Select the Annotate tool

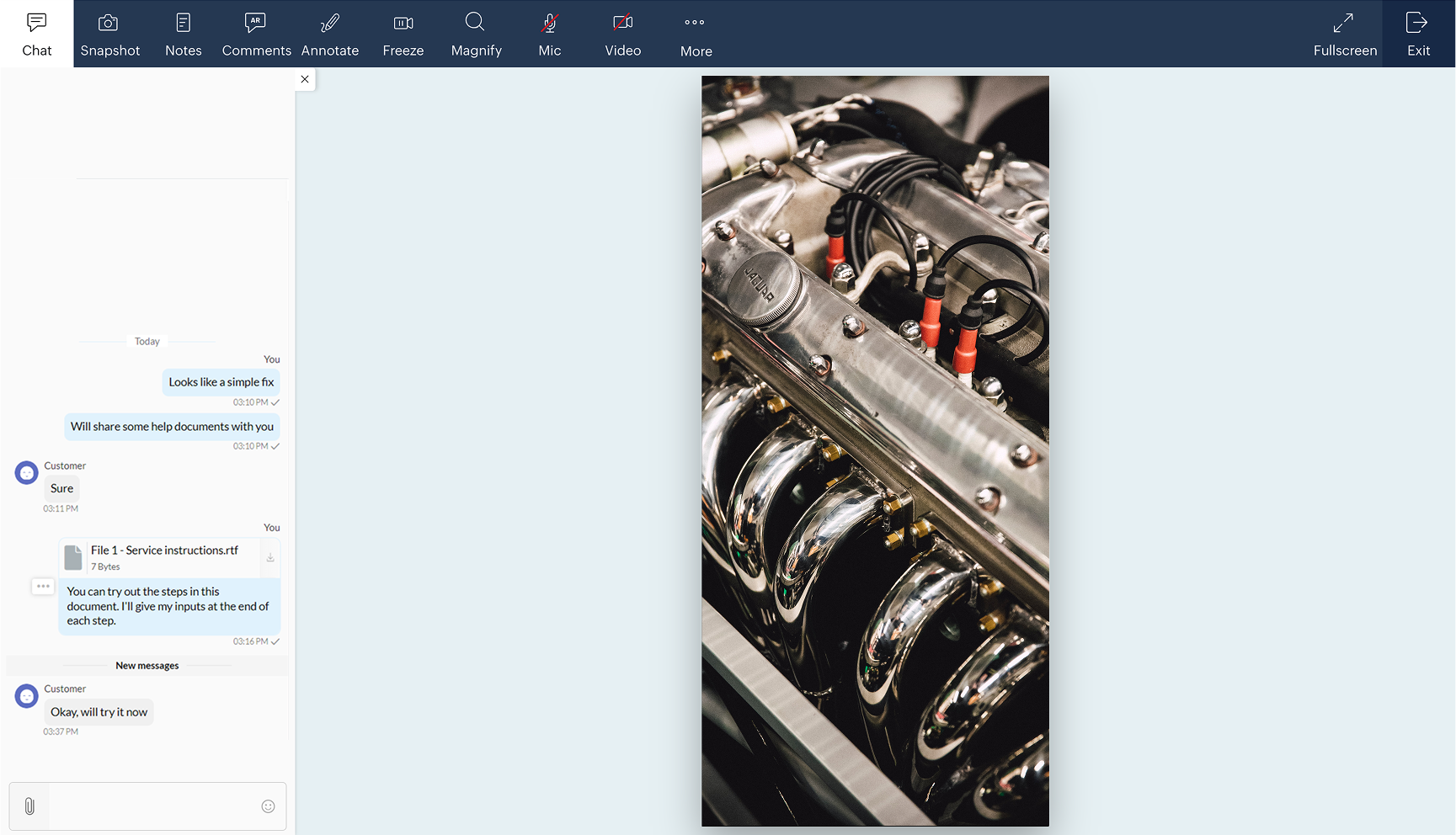(330, 34)
